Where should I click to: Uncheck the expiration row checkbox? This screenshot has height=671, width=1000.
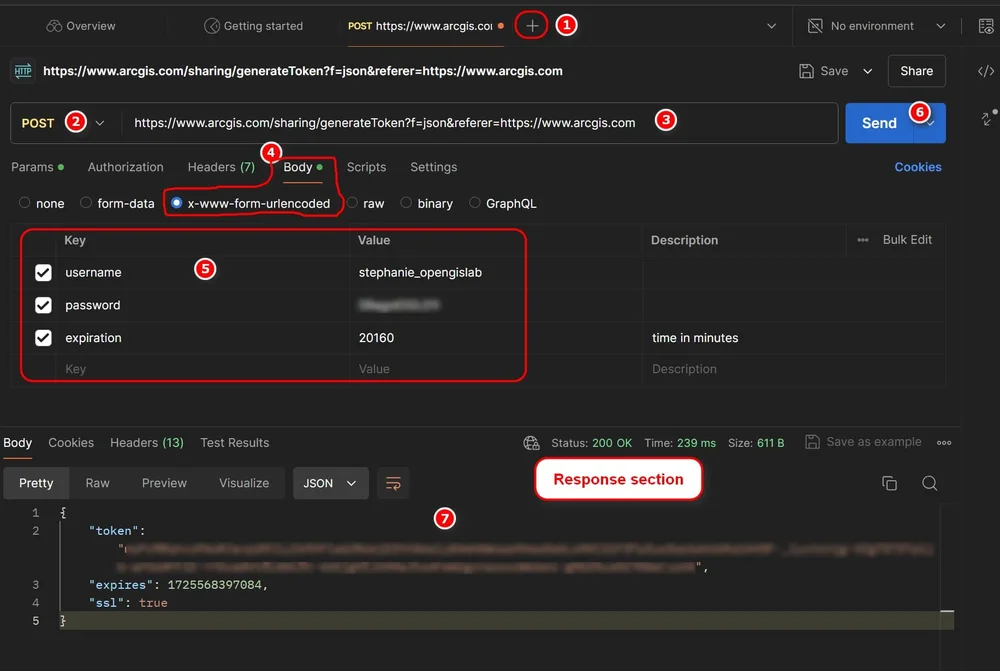[43, 337]
